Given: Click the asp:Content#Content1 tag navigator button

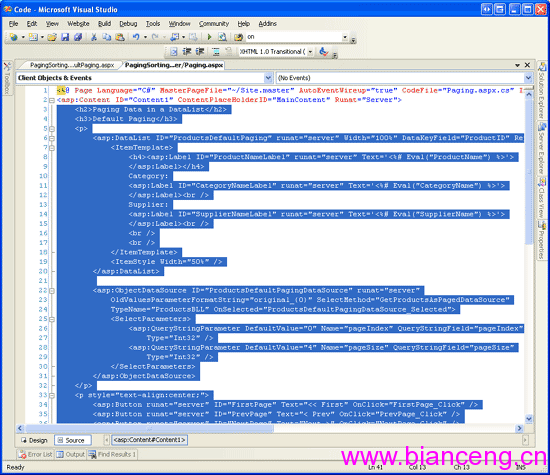Looking at the screenshot, I should tap(149, 440).
